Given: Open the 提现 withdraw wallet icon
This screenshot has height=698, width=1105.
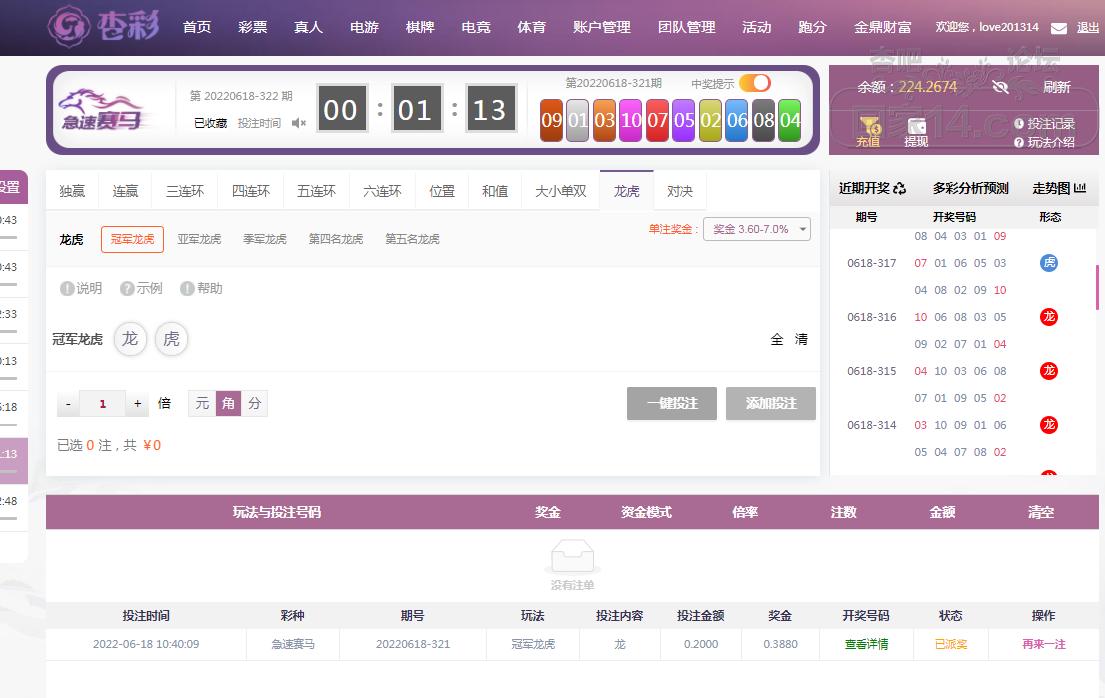Looking at the screenshot, I should click(916, 127).
